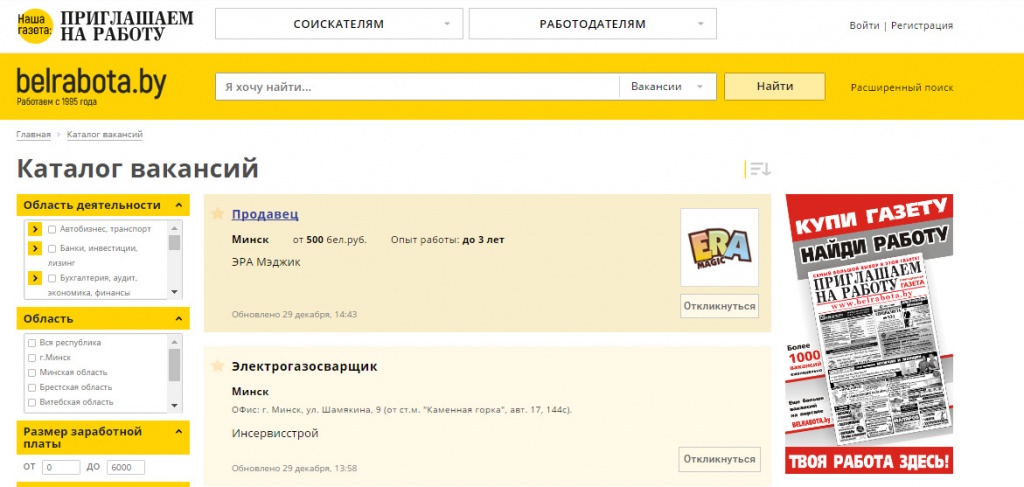Click the region list scrollbar down arrow

pos(174,405)
